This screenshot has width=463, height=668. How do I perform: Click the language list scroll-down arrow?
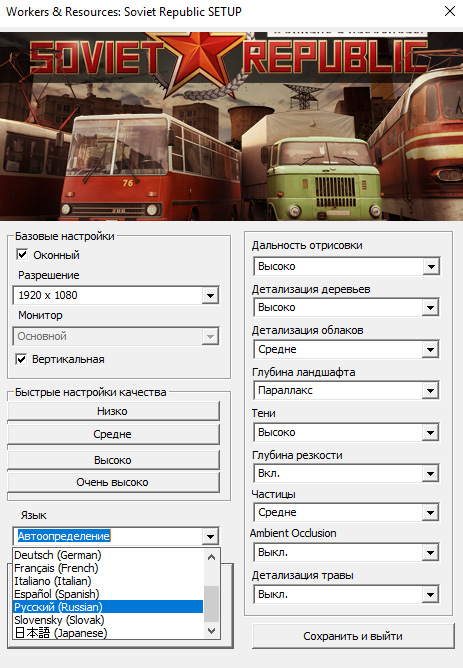(x=211, y=631)
